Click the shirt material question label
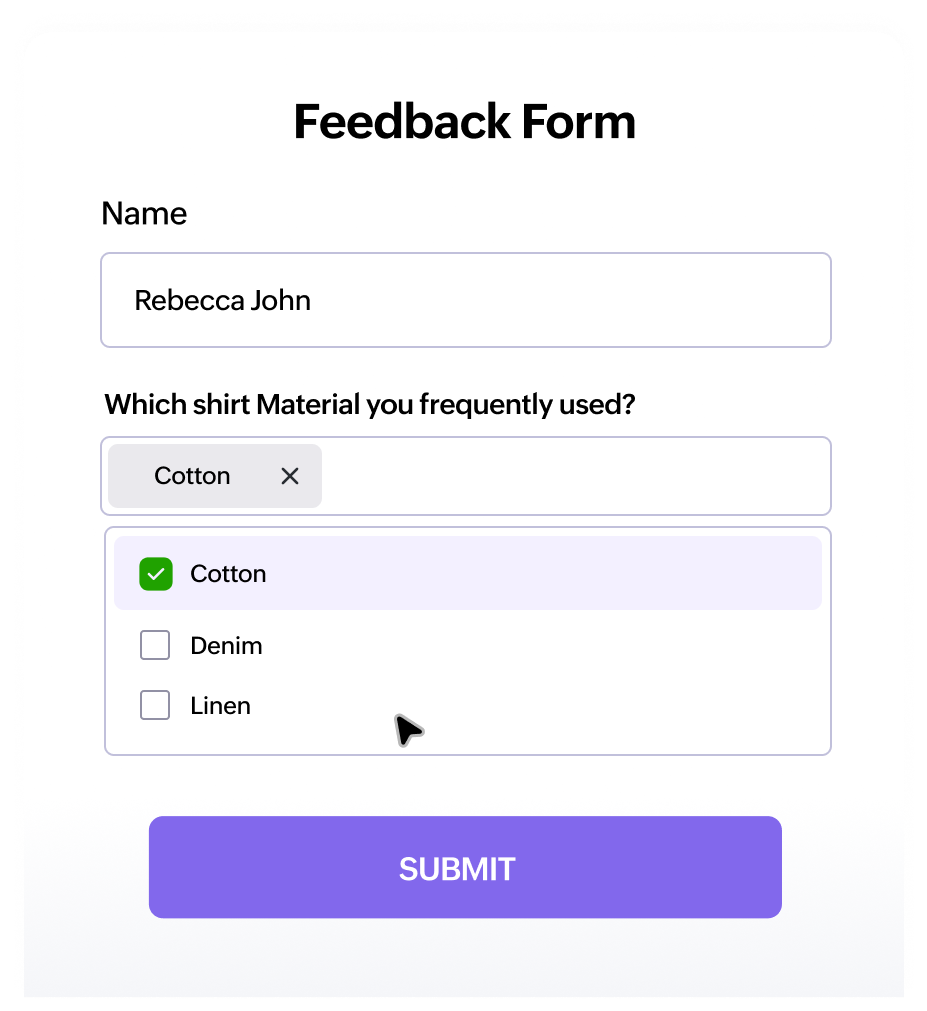 click(370, 405)
